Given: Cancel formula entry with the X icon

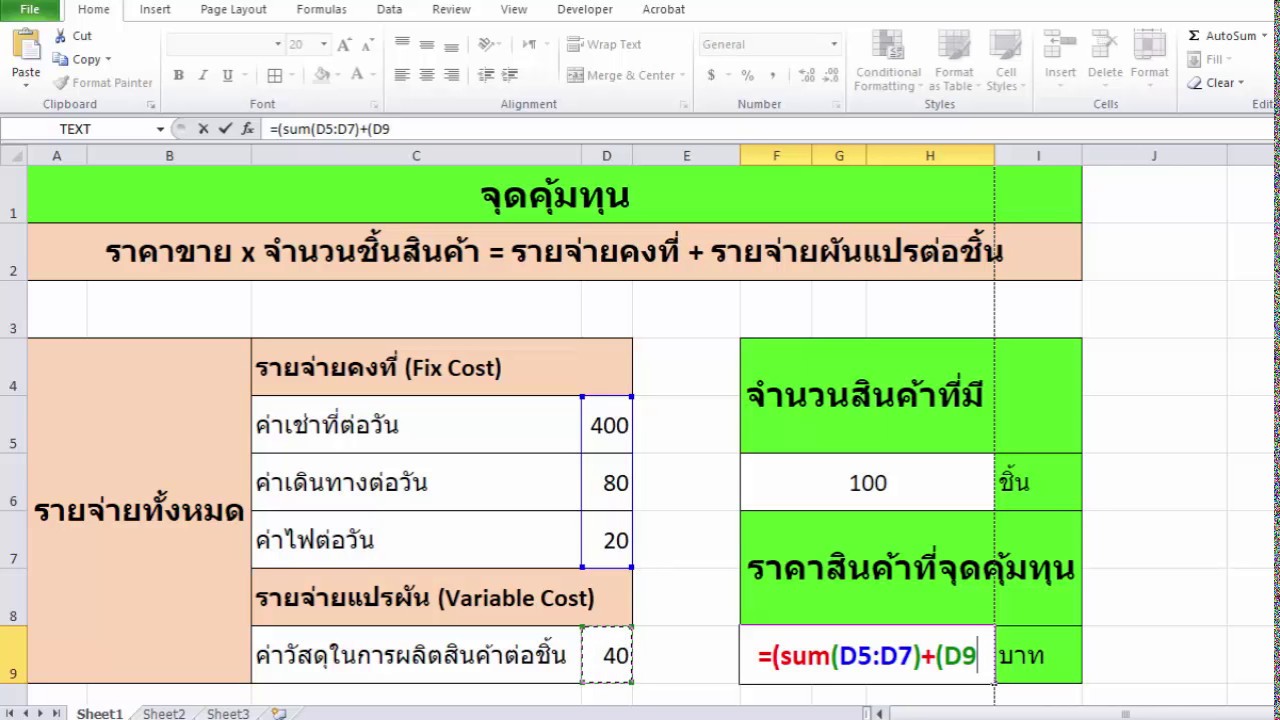Looking at the screenshot, I should pyautogui.click(x=203, y=128).
